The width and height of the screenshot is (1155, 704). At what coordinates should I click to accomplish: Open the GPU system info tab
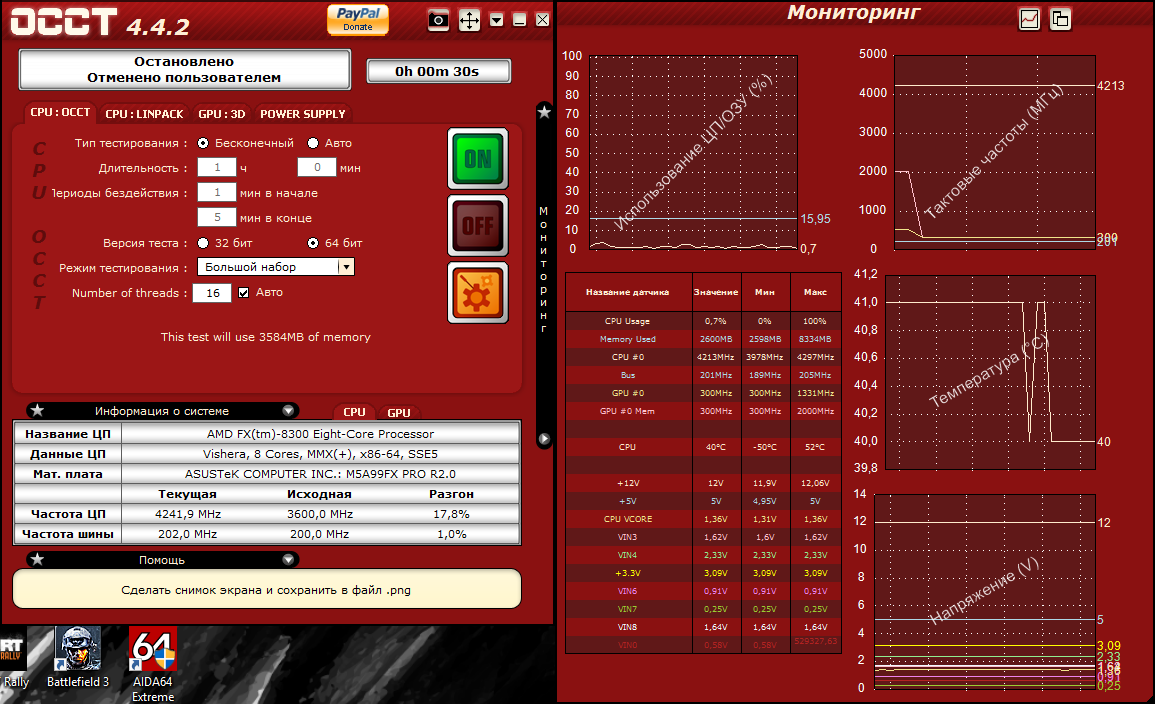399,413
